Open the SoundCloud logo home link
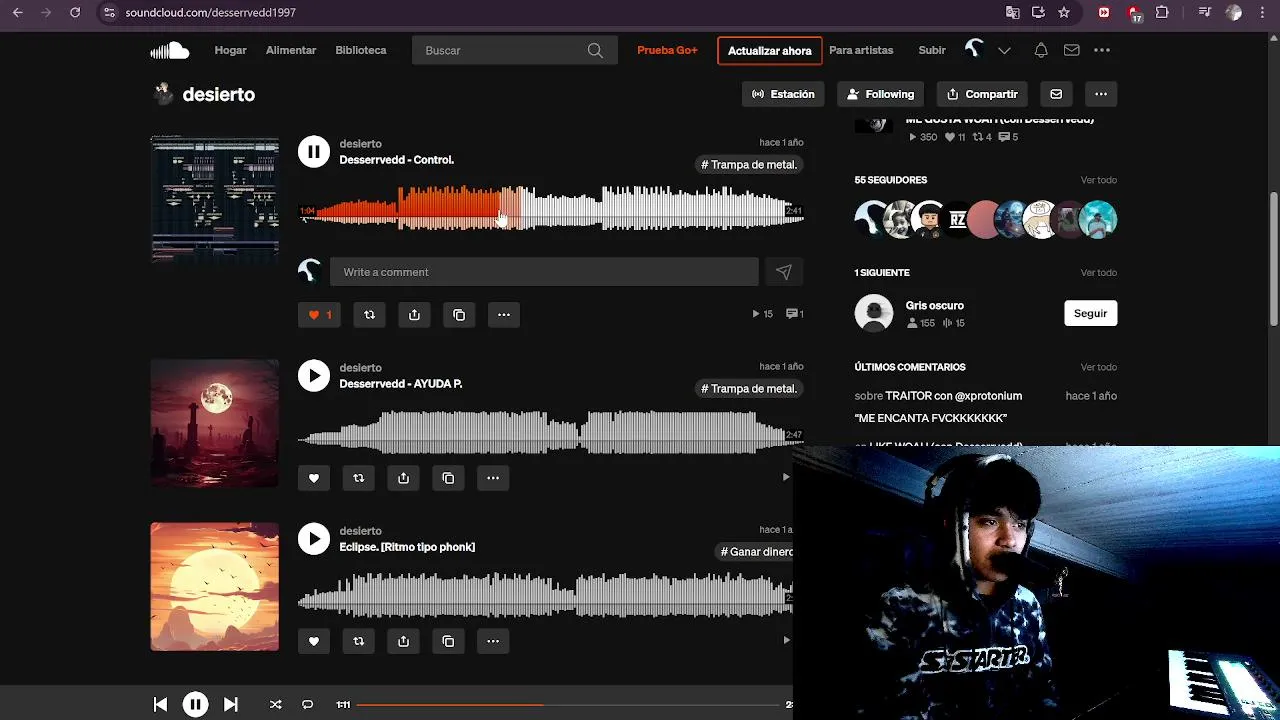Image resolution: width=1280 pixels, height=720 pixels. point(169,50)
